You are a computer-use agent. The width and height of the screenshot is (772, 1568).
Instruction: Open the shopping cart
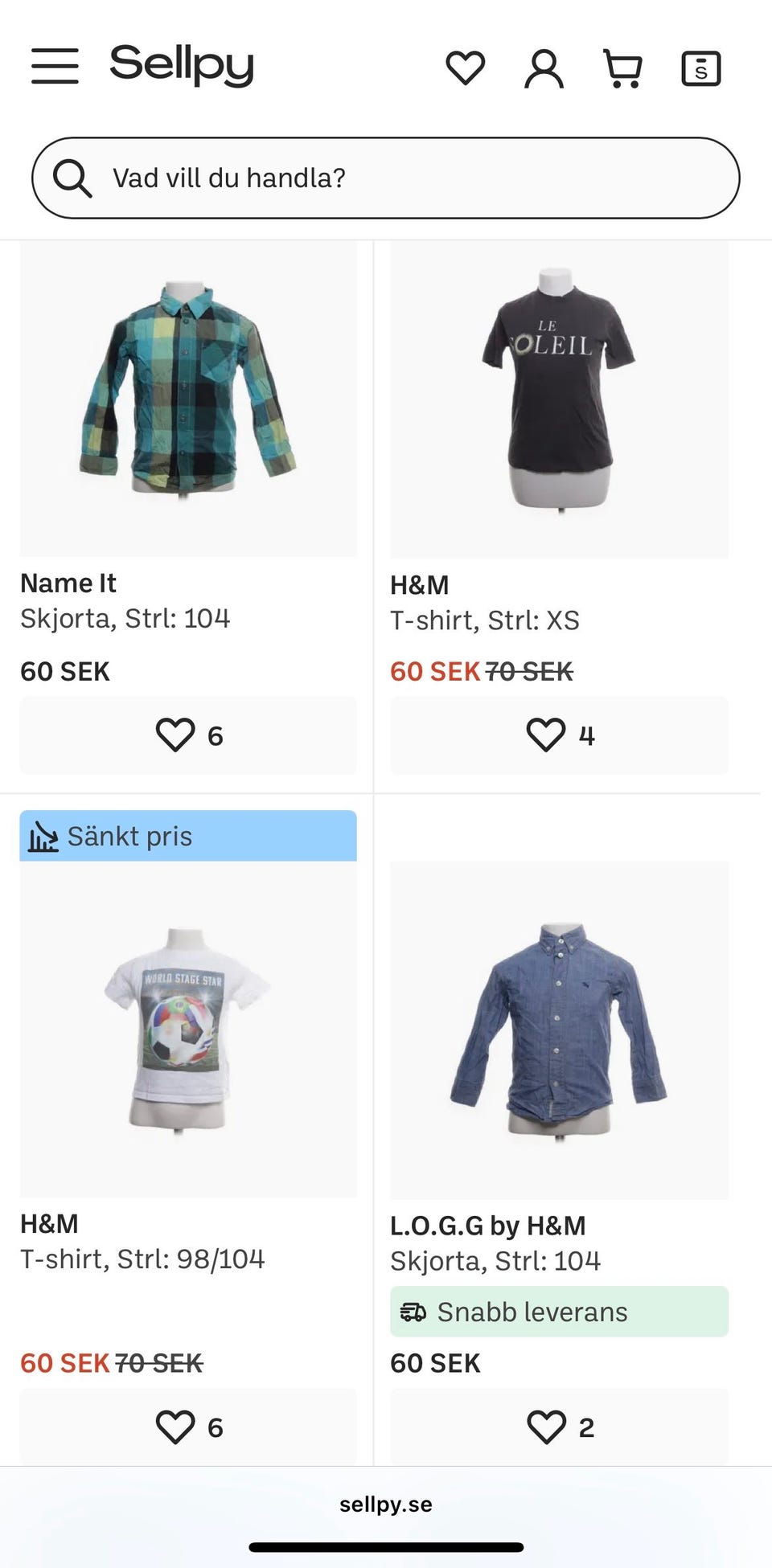tap(623, 68)
